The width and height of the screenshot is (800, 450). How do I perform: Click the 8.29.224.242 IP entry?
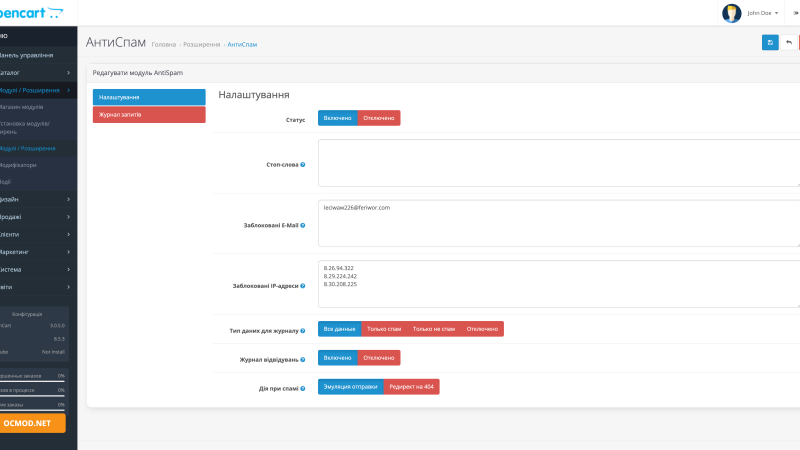click(x=340, y=276)
